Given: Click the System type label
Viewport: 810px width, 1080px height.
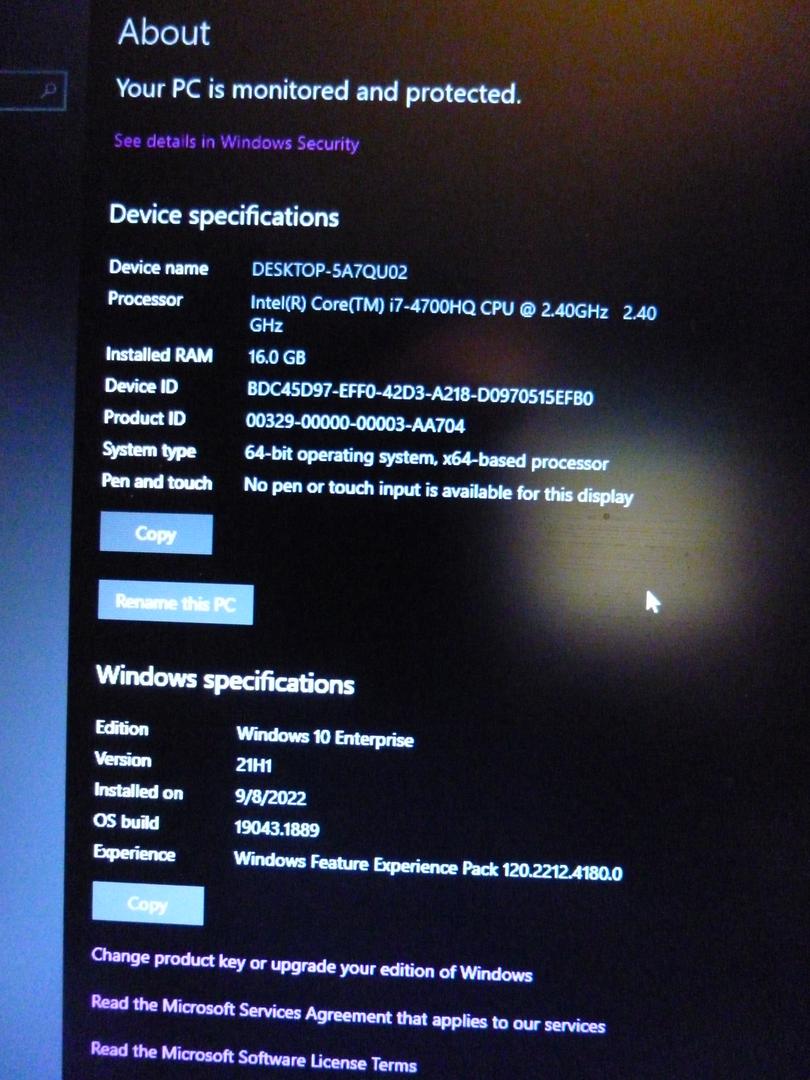Looking at the screenshot, I should tap(149, 450).
